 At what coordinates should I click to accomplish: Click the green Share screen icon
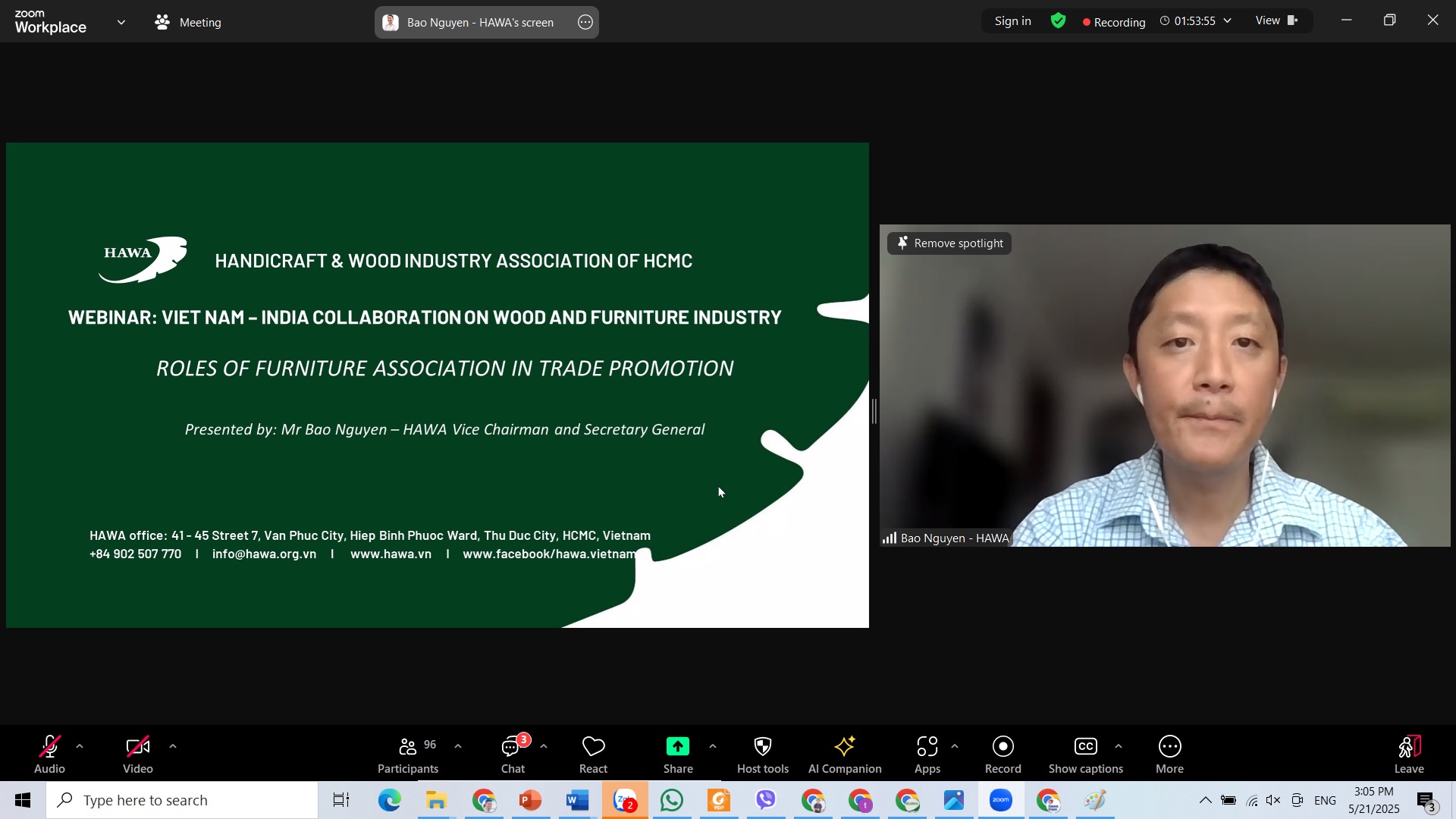tap(678, 747)
